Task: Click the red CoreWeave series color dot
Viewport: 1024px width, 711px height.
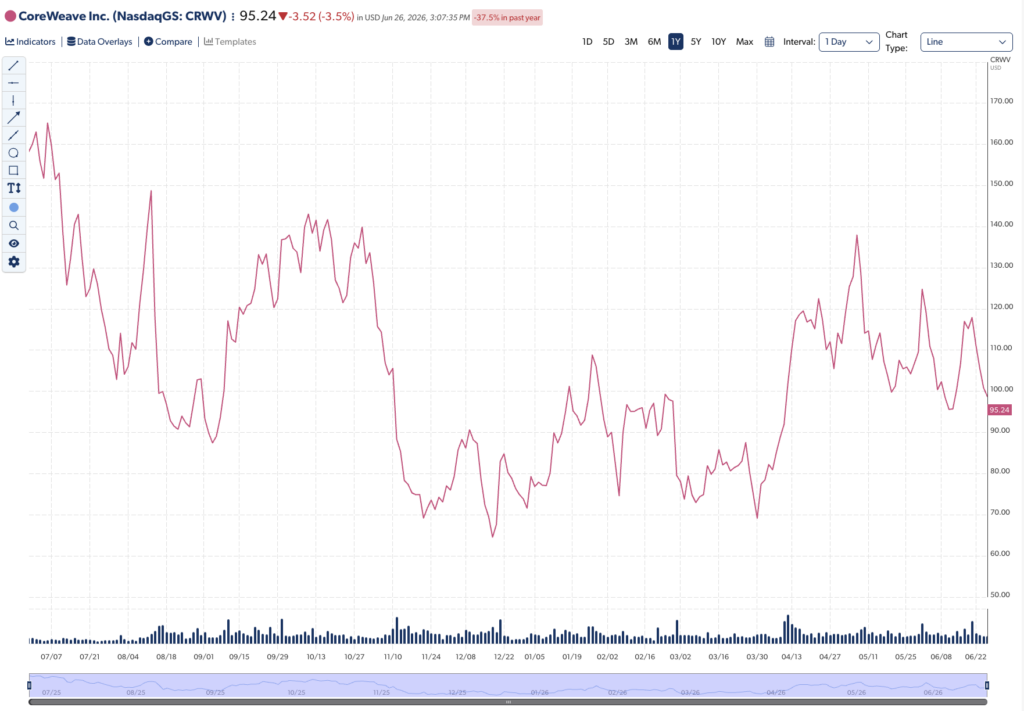Action: pyautogui.click(x=10, y=16)
